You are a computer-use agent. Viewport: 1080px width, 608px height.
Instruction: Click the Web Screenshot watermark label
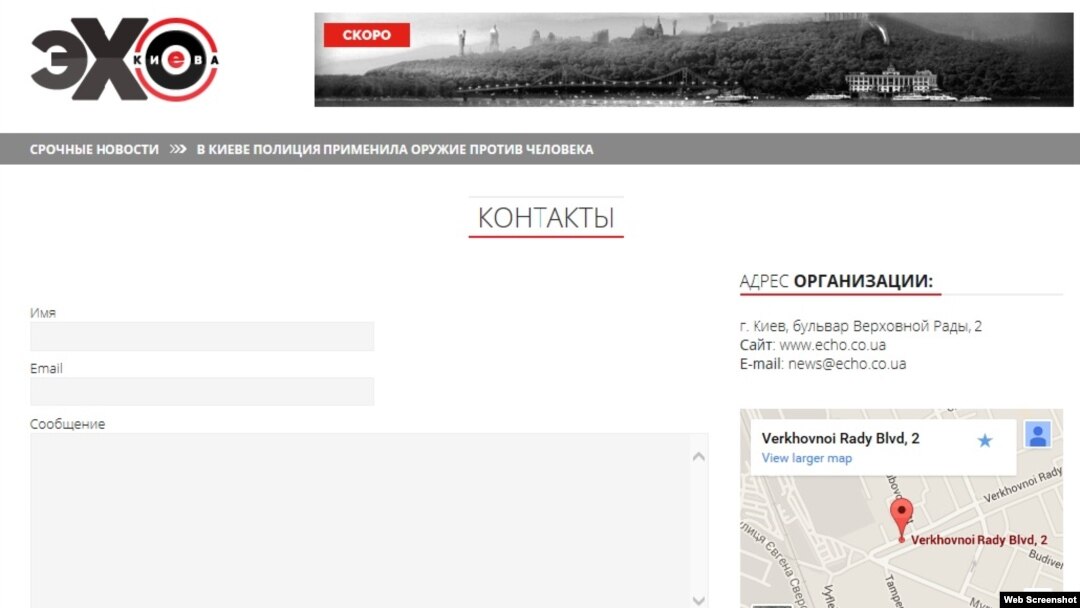click(1039, 600)
